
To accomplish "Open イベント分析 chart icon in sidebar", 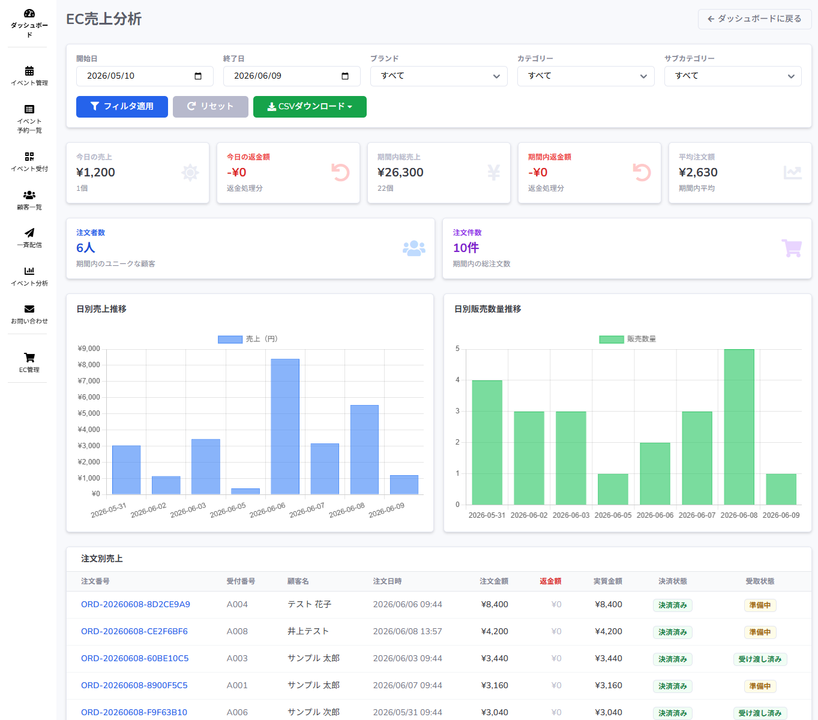I will pyautogui.click(x=29, y=271).
